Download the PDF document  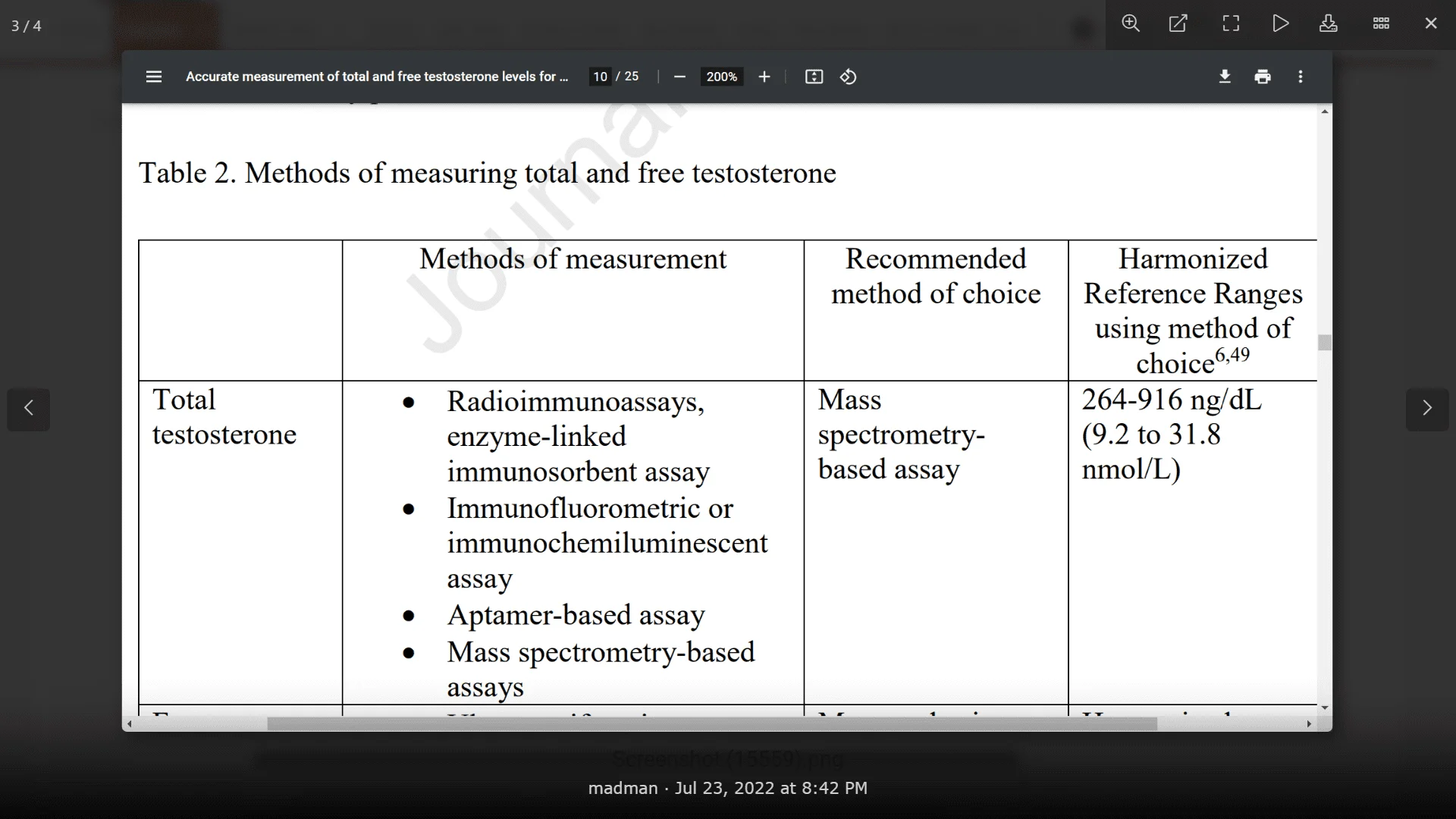[x=1225, y=77]
